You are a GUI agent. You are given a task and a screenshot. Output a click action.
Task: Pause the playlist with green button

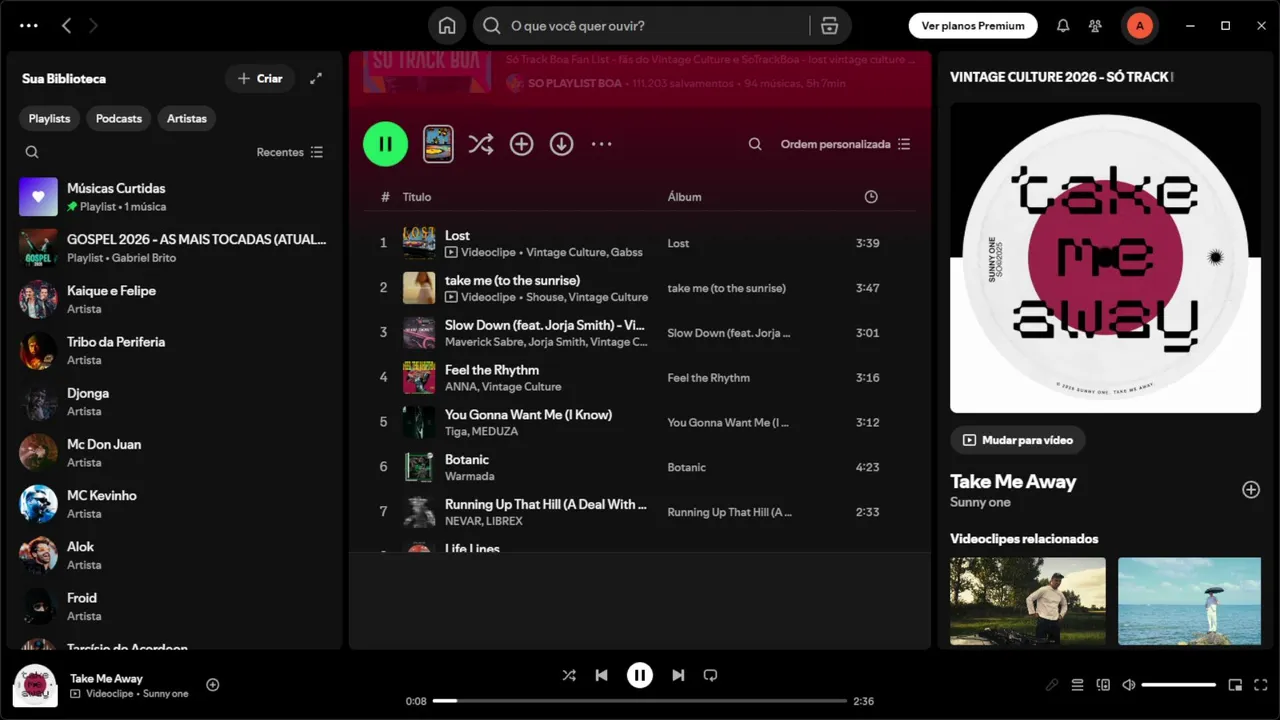pyautogui.click(x=385, y=144)
